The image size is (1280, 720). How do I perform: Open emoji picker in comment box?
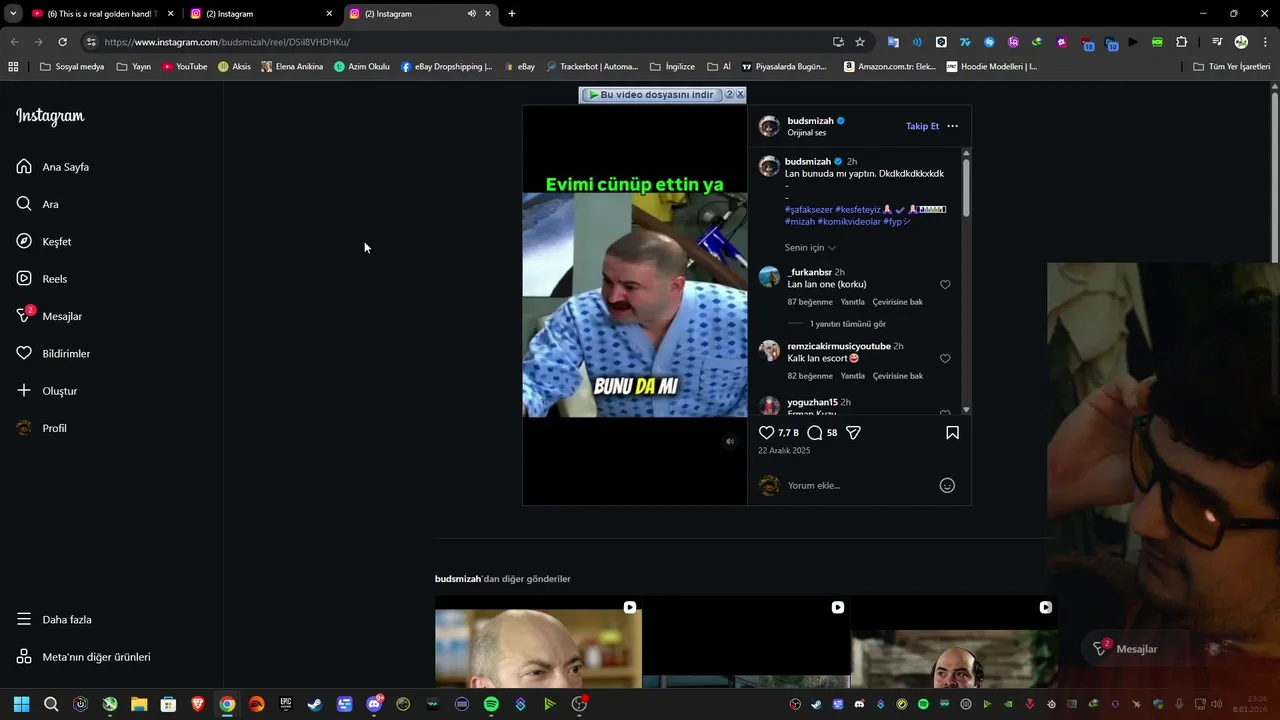click(947, 485)
